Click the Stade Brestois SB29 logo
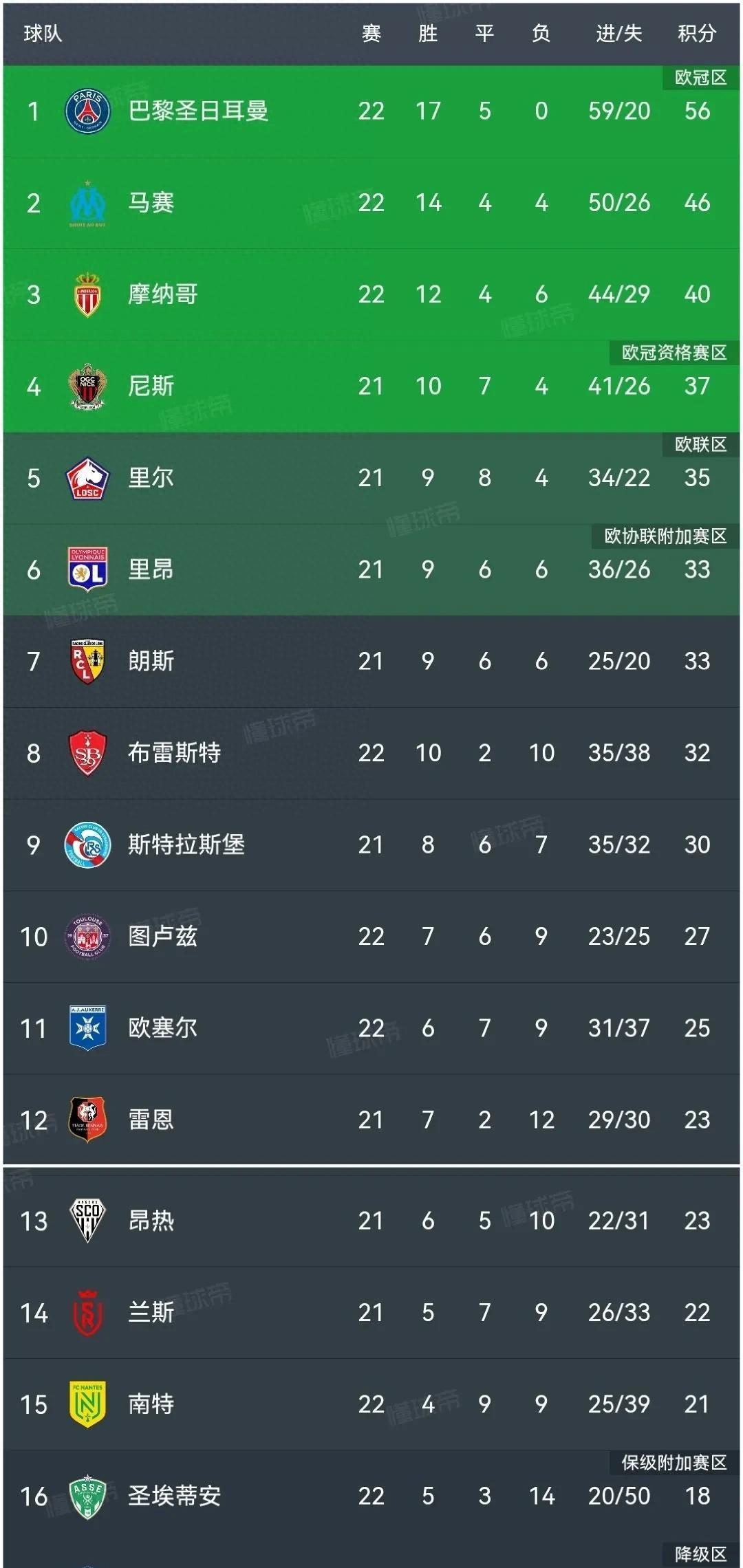The height and width of the screenshot is (1568, 743). (87, 753)
